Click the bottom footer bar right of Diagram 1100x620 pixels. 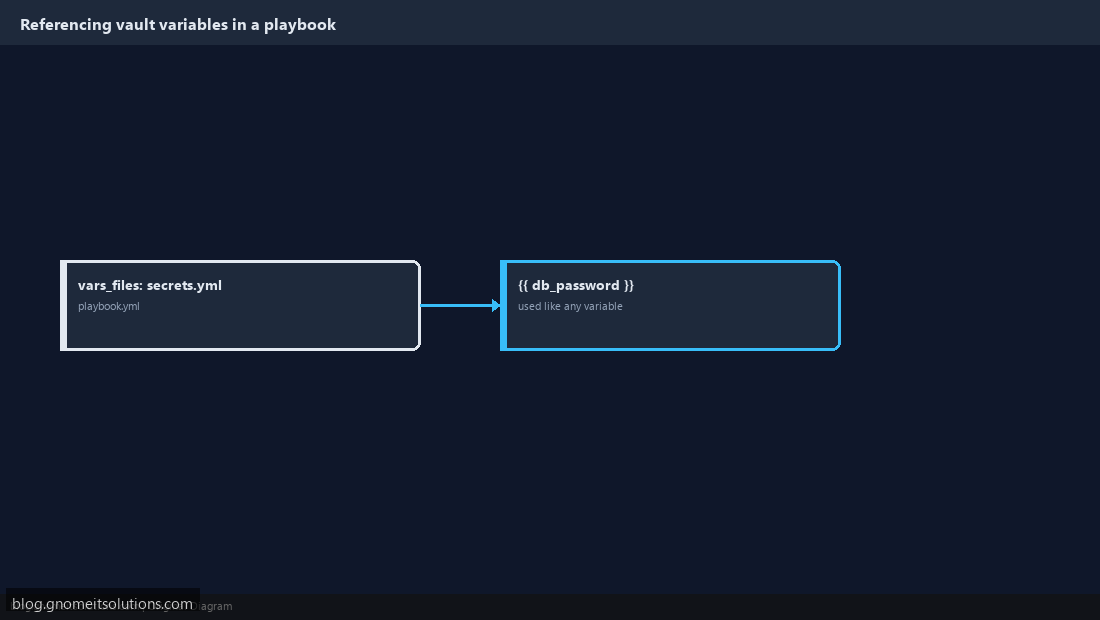pyautogui.click(x=666, y=607)
